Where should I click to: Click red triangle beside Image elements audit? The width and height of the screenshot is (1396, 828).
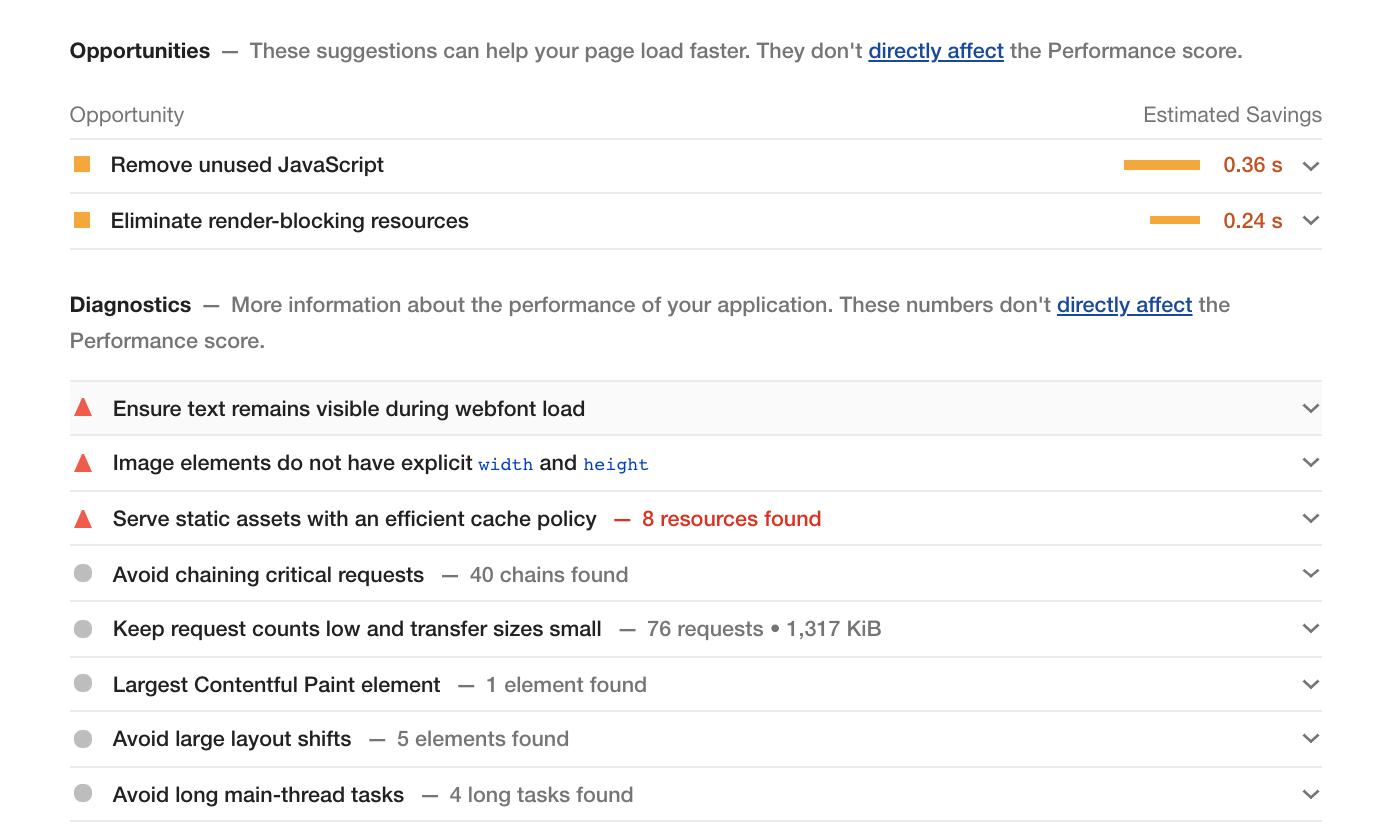click(x=83, y=463)
